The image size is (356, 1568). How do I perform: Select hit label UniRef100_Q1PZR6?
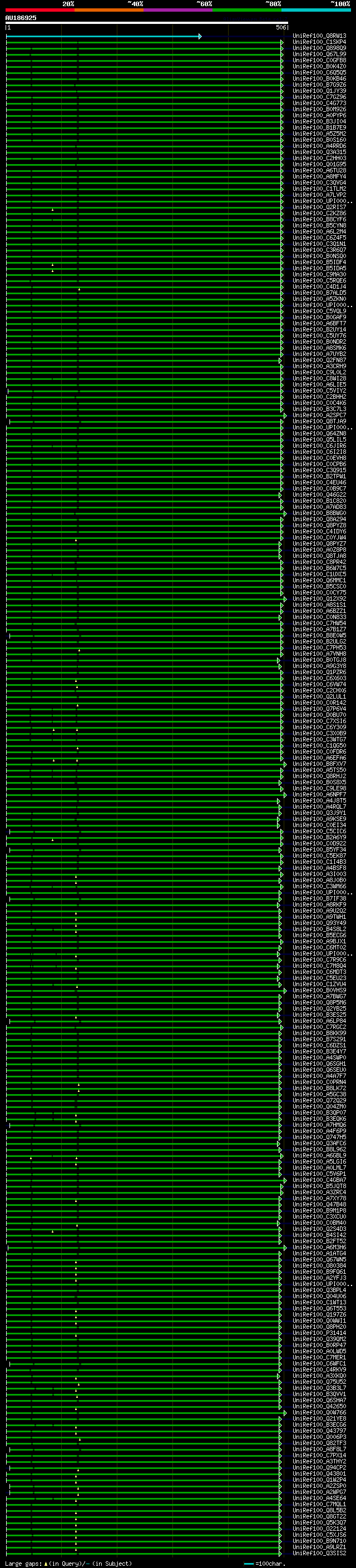tap(319, 672)
